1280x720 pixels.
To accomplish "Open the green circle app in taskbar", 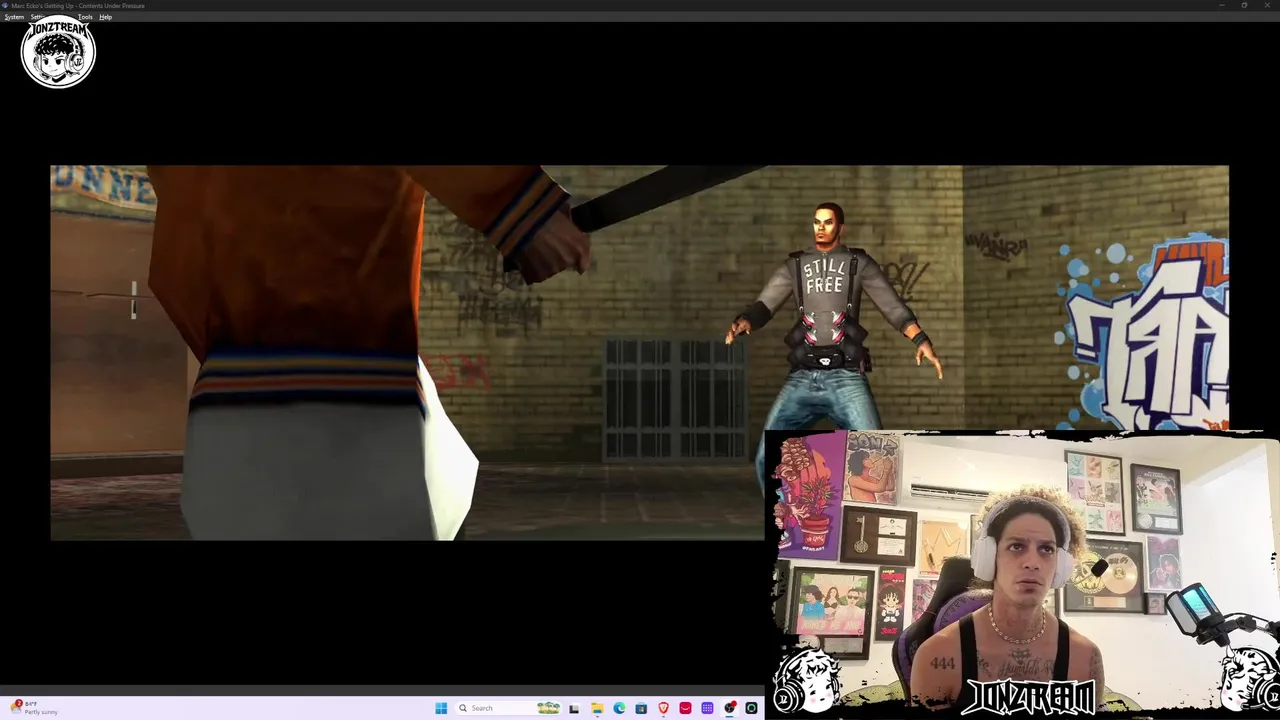I will point(751,708).
